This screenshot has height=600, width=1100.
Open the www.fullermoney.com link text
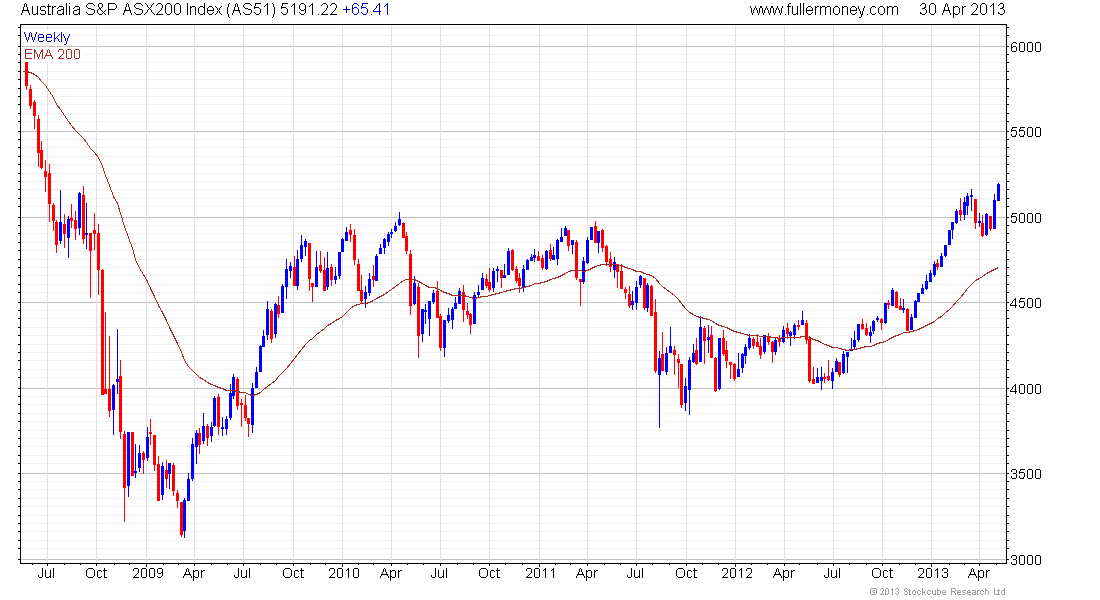[824, 10]
